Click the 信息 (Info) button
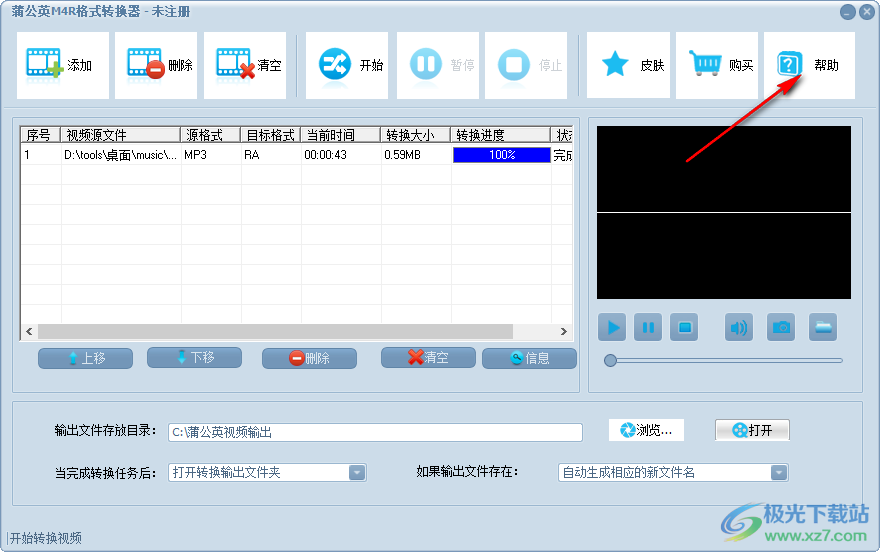 point(529,358)
